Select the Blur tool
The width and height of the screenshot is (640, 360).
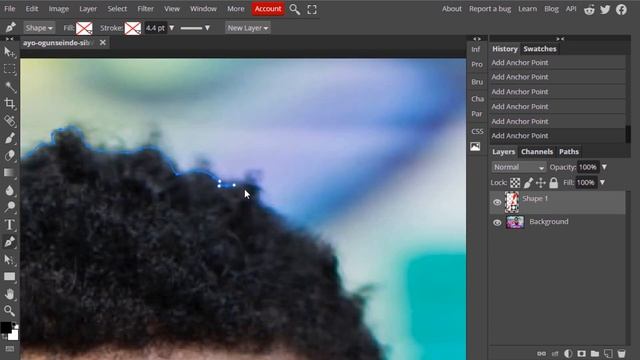(x=9, y=190)
